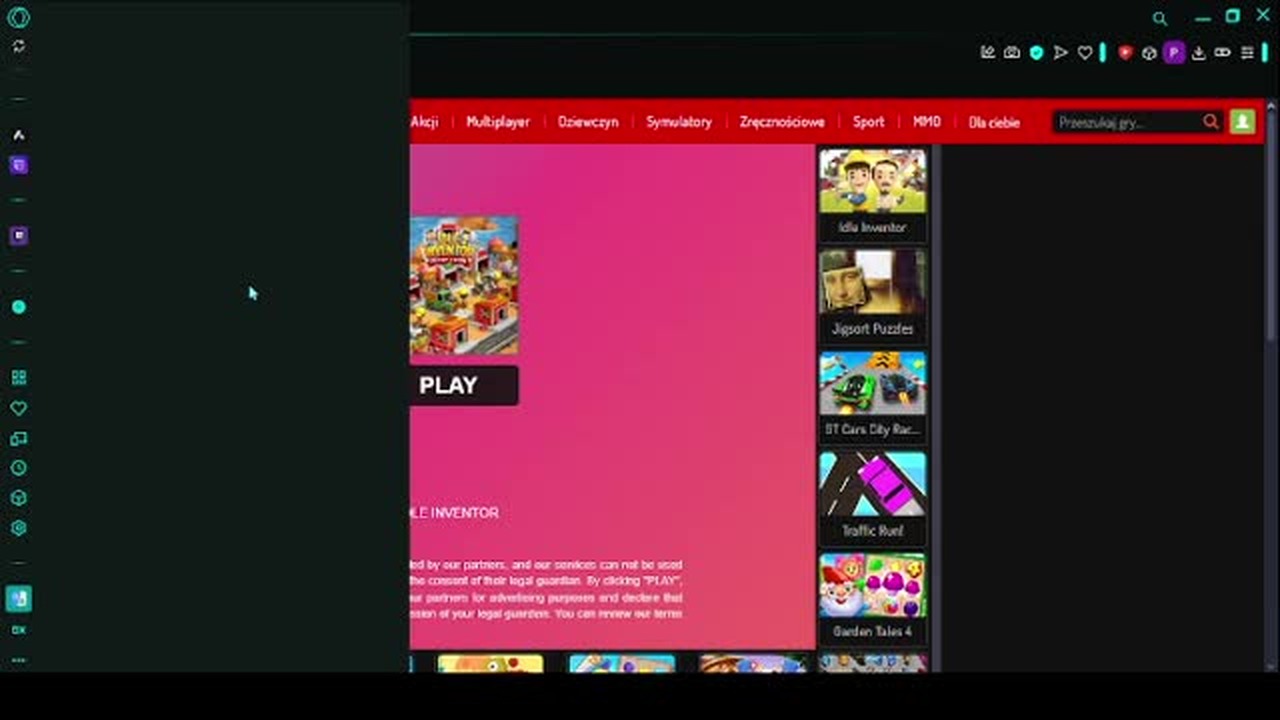The height and width of the screenshot is (720, 1280).
Task: Click the green user account button
Action: coord(1242,122)
